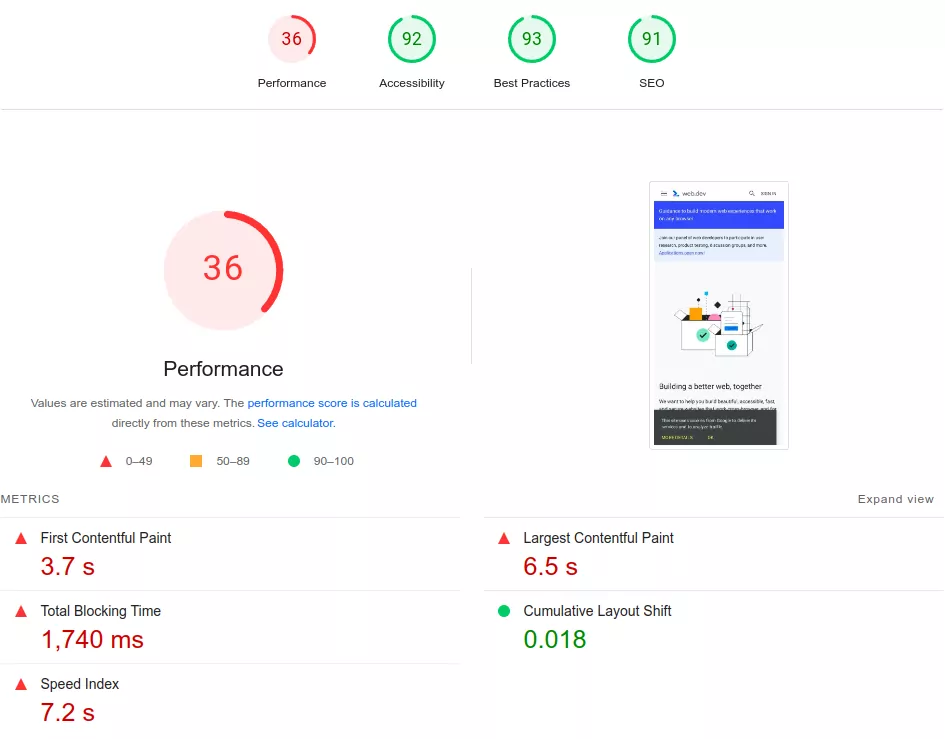Click the large 36 Performance score circle
This screenshot has height=739, width=945.
click(223, 270)
